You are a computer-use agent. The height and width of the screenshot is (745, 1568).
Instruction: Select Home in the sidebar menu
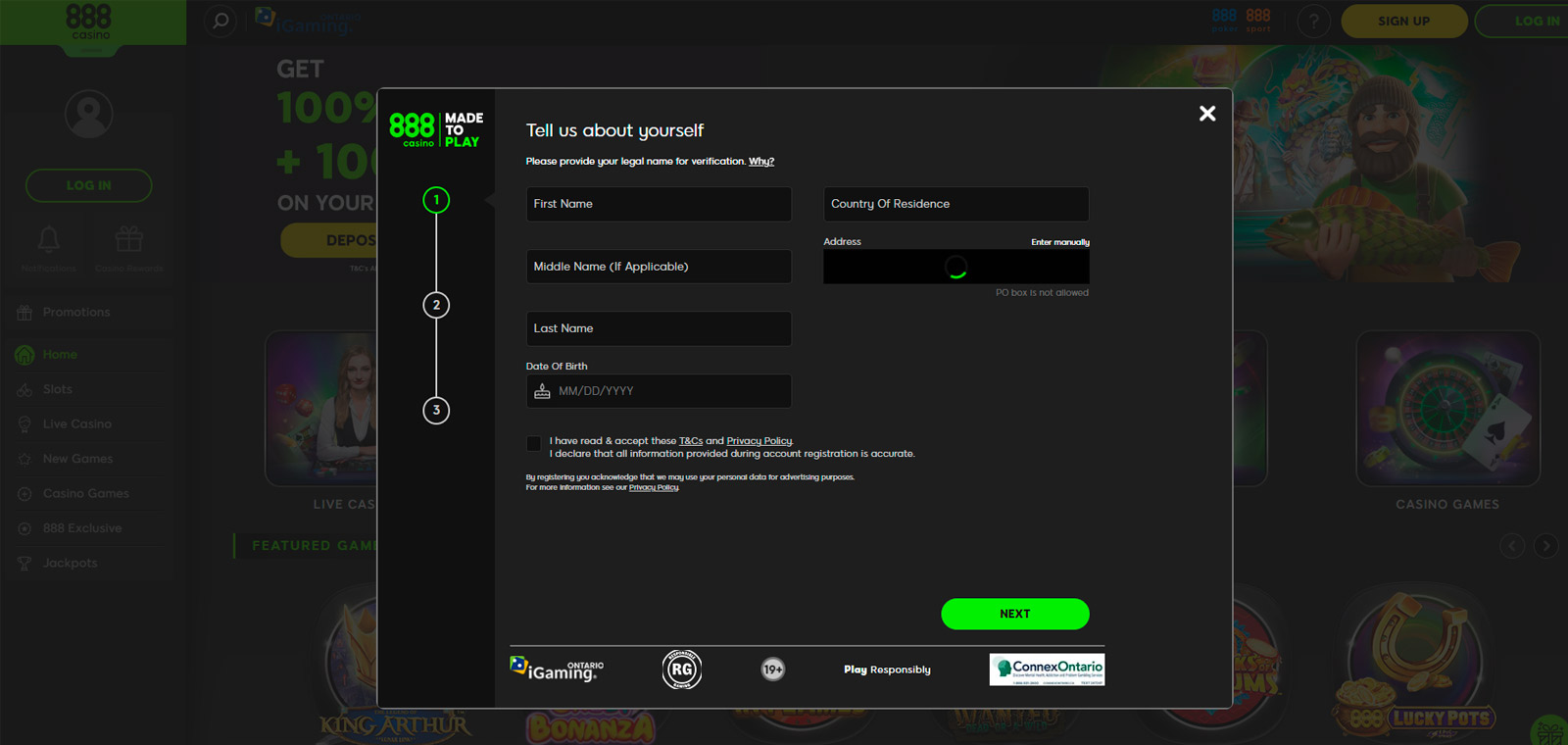pos(88,355)
